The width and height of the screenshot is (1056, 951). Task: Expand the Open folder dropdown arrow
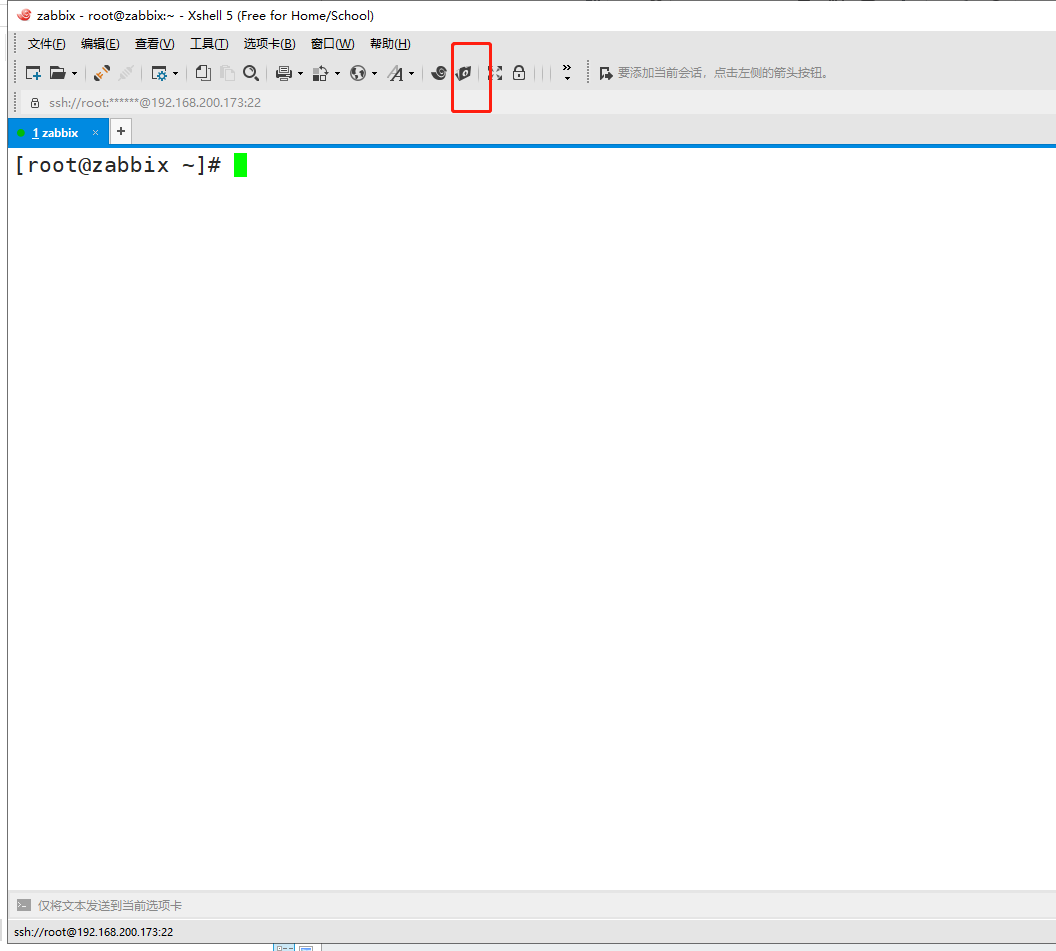click(74, 73)
